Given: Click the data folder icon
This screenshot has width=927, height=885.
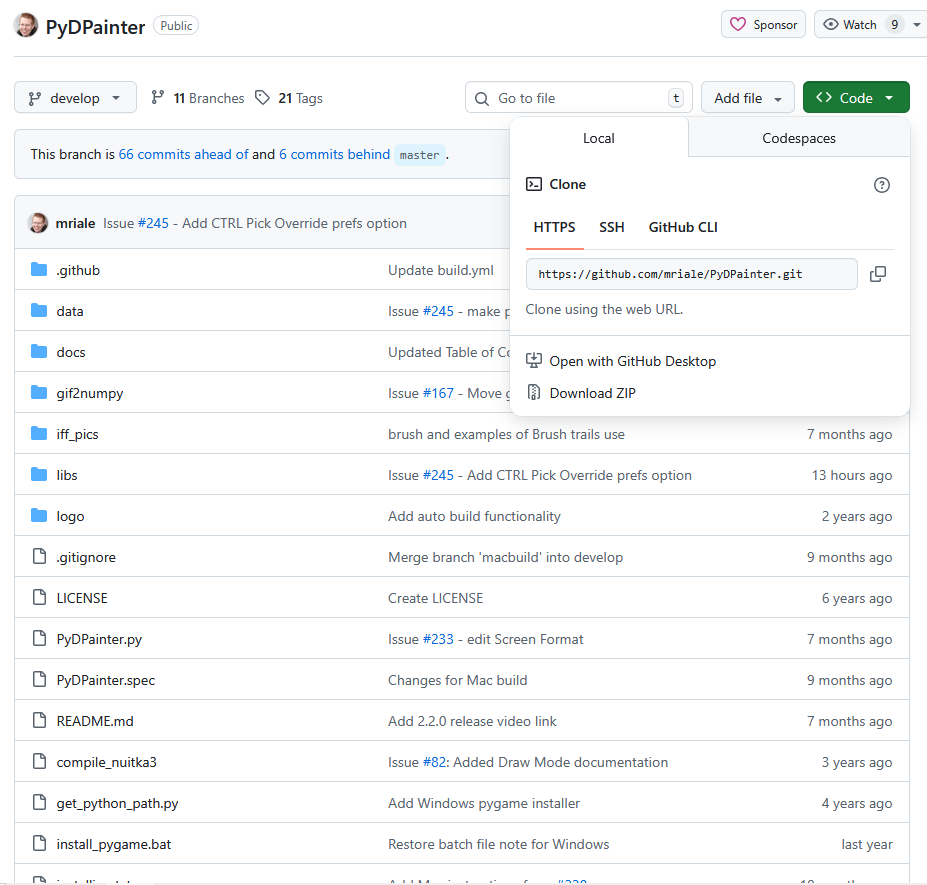Looking at the screenshot, I should pyautogui.click(x=39, y=310).
